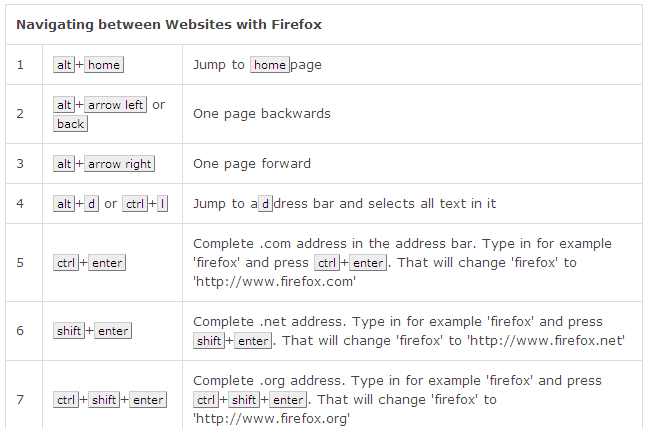Click the shift key in row 6 shortcut column
The width and height of the screenshot is (647, 429).
(x=69, y=331)
